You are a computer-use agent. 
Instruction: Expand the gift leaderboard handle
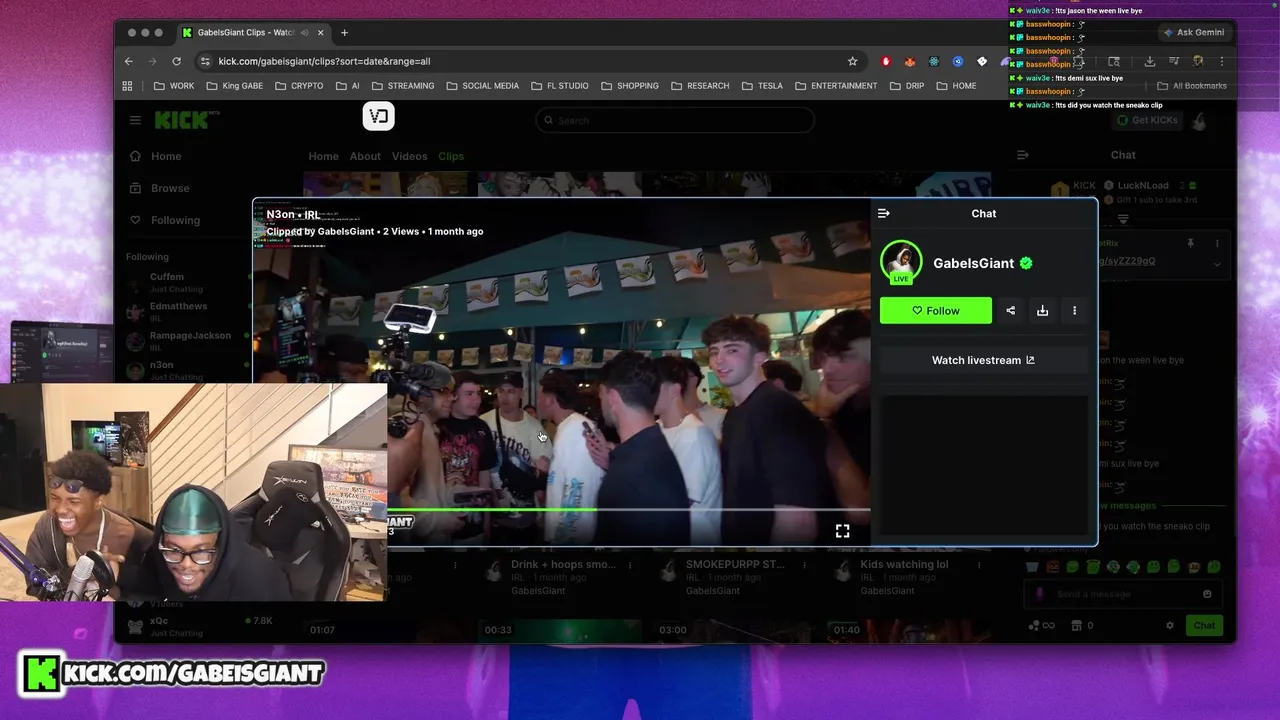coord(1123,219)
